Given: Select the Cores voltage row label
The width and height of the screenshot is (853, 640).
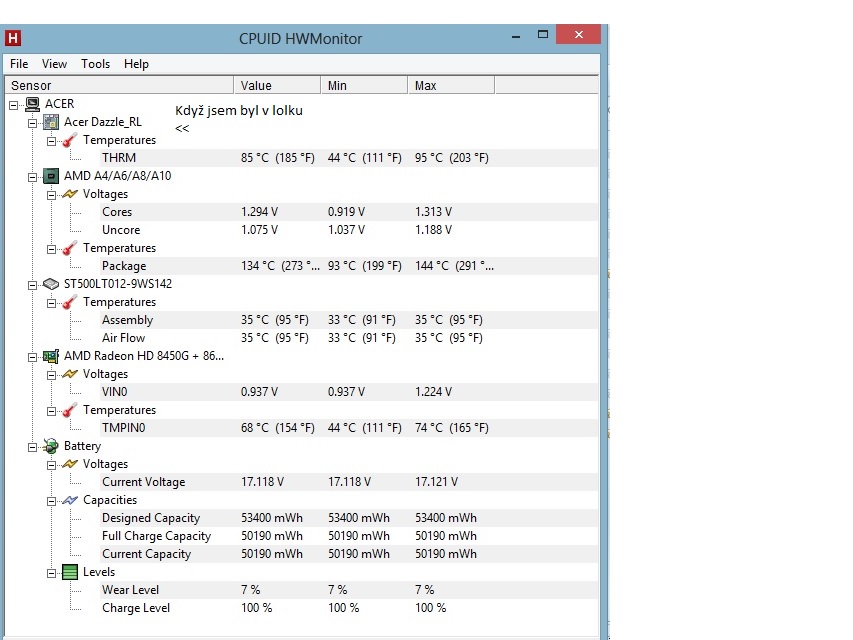Looking at the screenshot, I should pos(117,212).
